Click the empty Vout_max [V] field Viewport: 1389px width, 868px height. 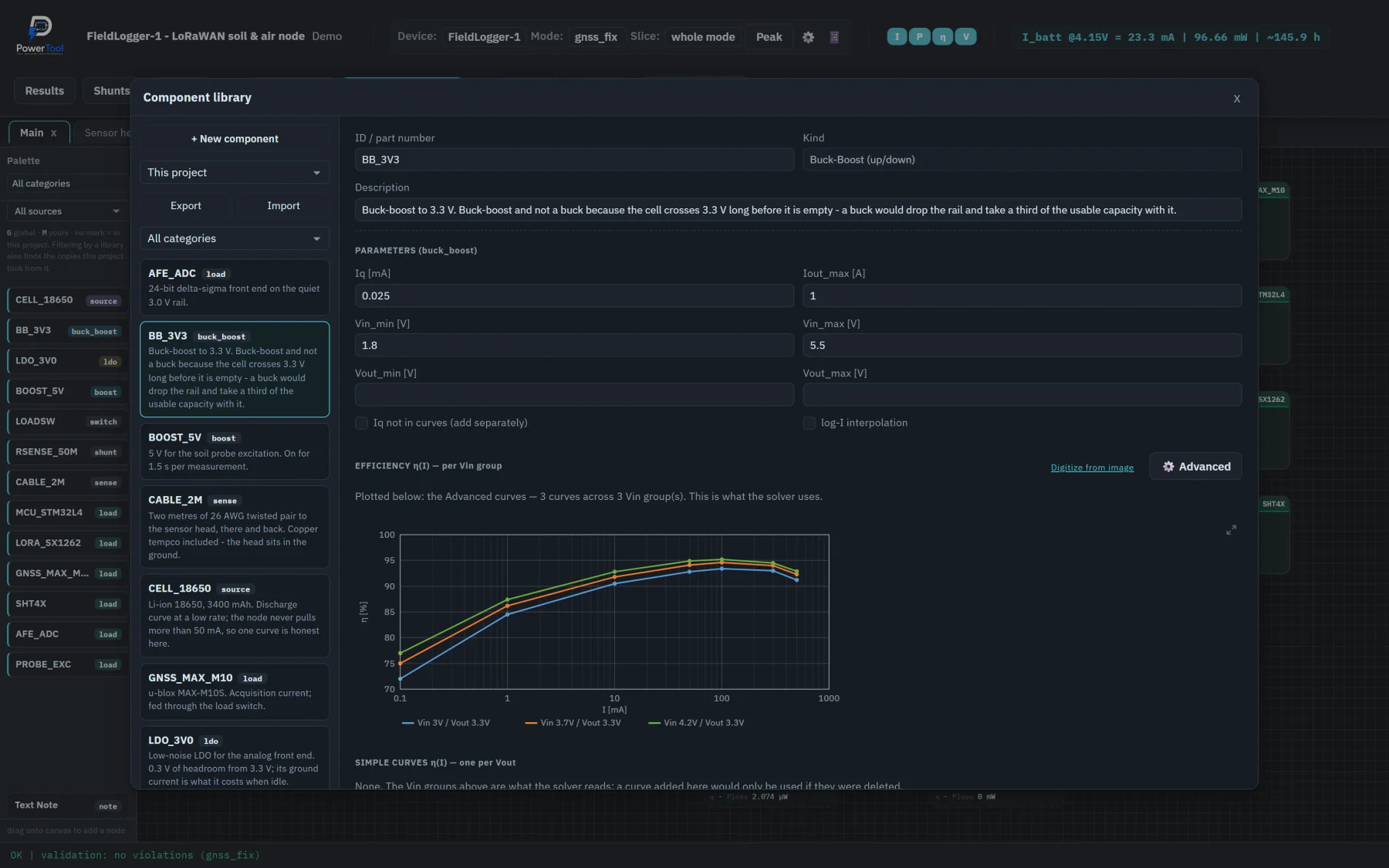tap(1022, 394)
